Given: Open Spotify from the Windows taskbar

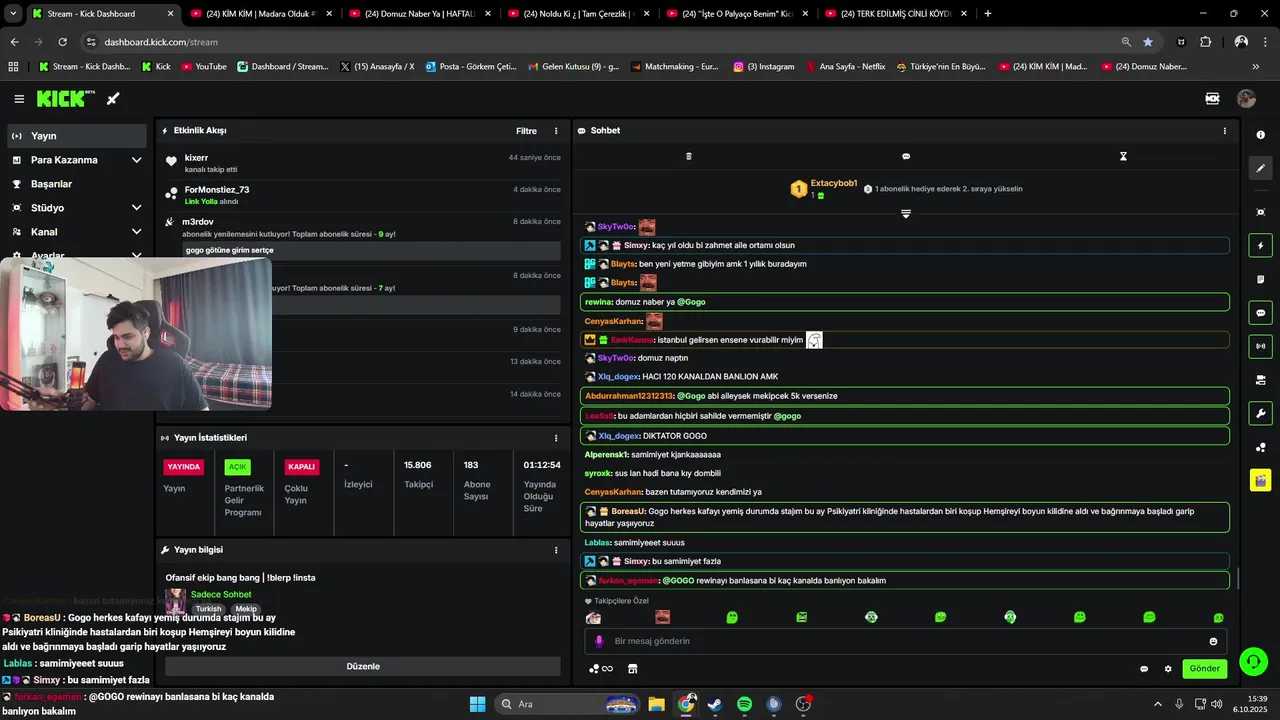Looking at the screenshot, I should click(744, 704).
